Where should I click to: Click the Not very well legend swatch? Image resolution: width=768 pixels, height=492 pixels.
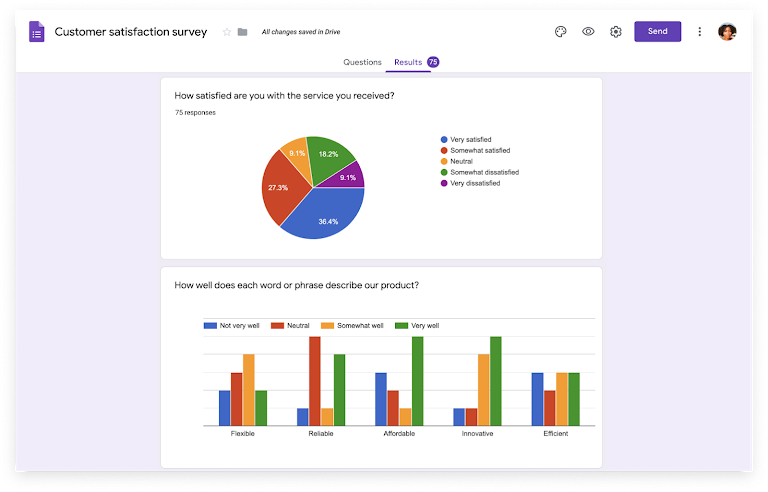click(210, 326)
